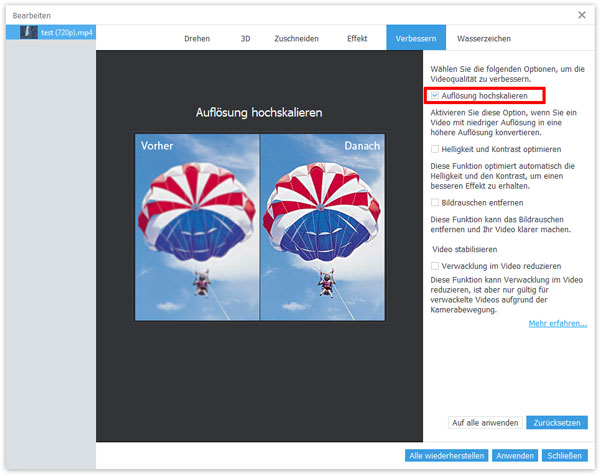Click the Anwenden button
The height and width of the screenshot is (475, 600).
(x=515, y=455)
